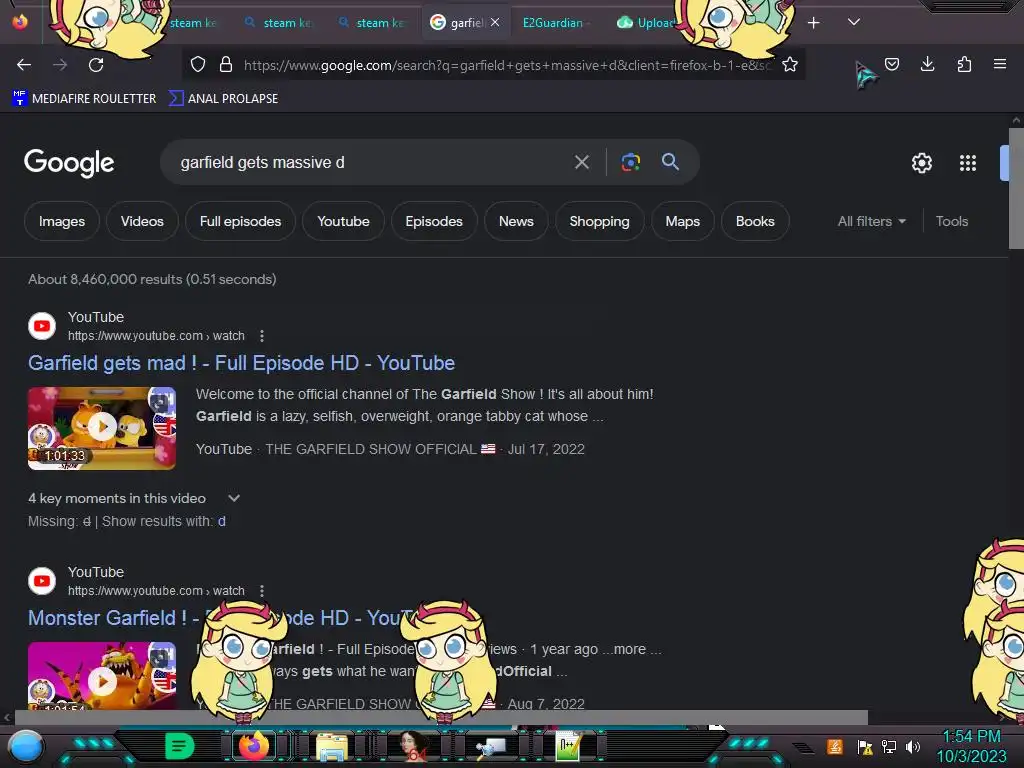
Task: Open green notes app in taskbar
Action: click(x=179, y=746)
